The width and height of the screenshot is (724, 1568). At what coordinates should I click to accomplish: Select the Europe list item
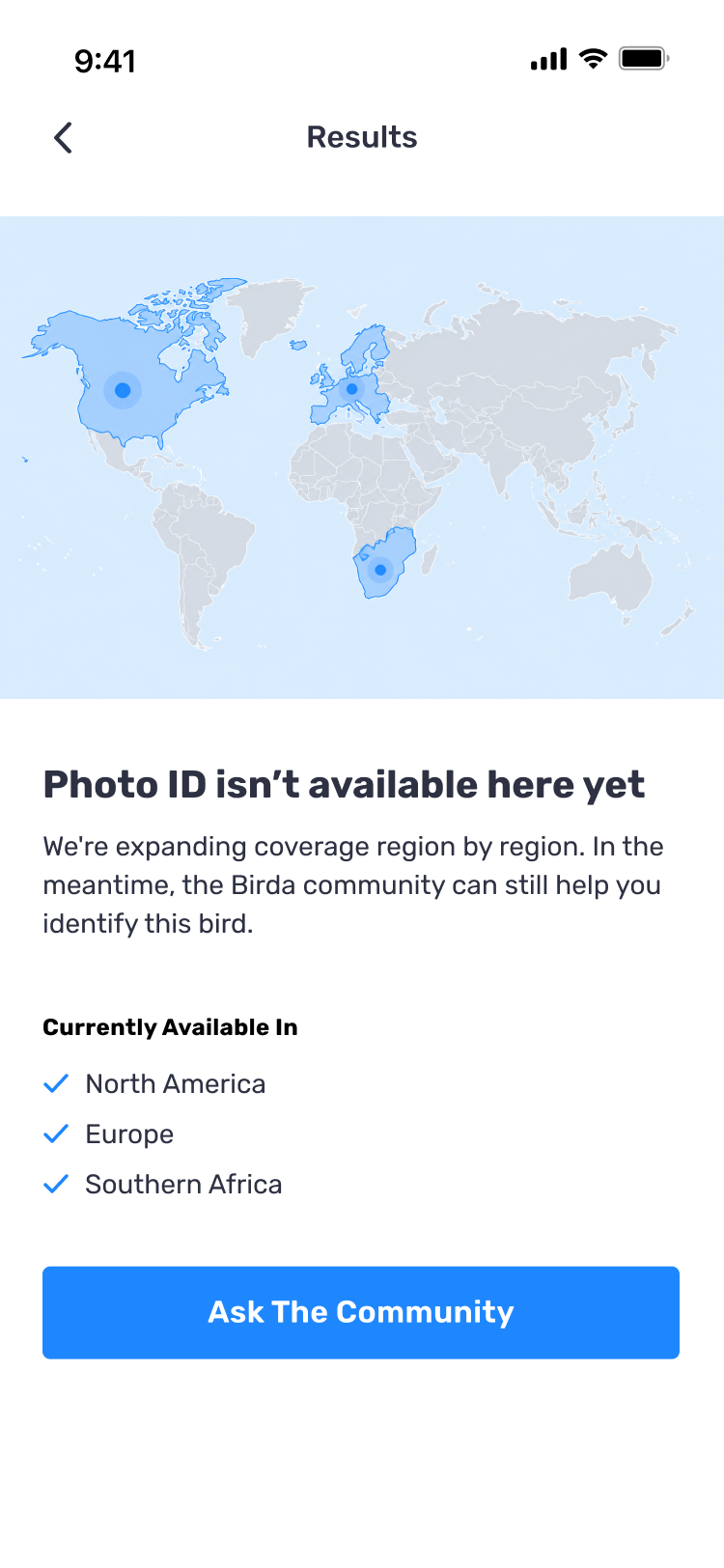108,1134
